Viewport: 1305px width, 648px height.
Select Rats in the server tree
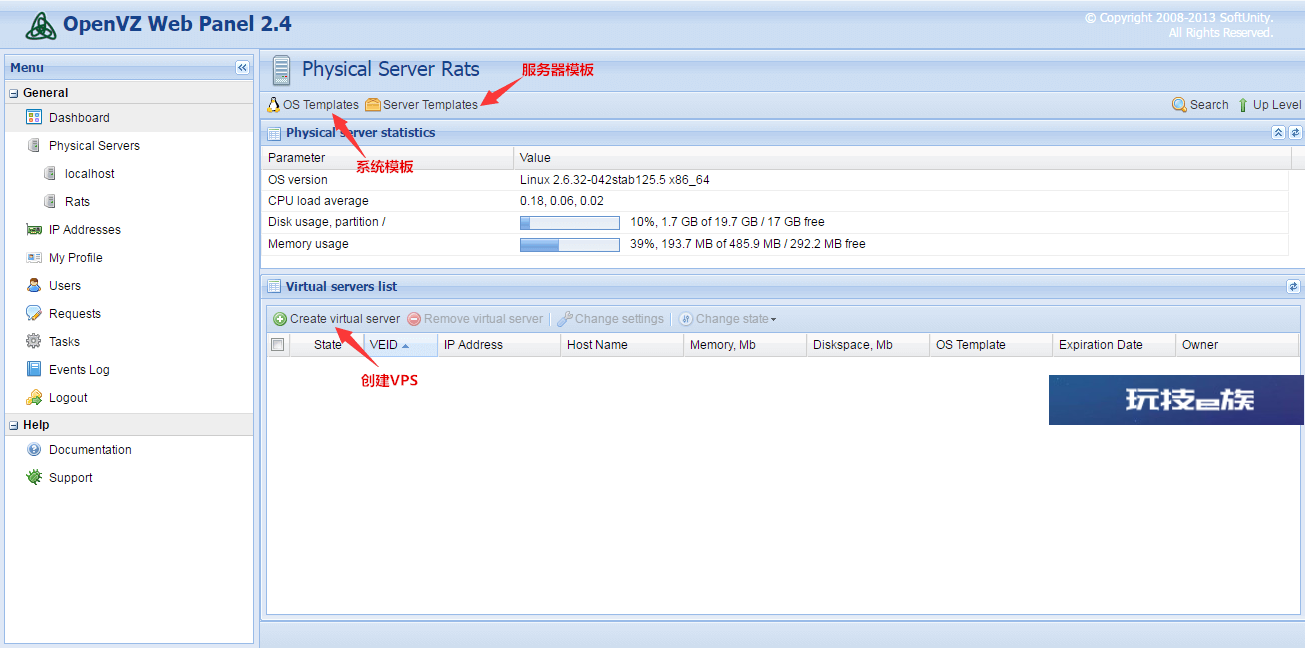pyautogui.click(x=77, y=201)
